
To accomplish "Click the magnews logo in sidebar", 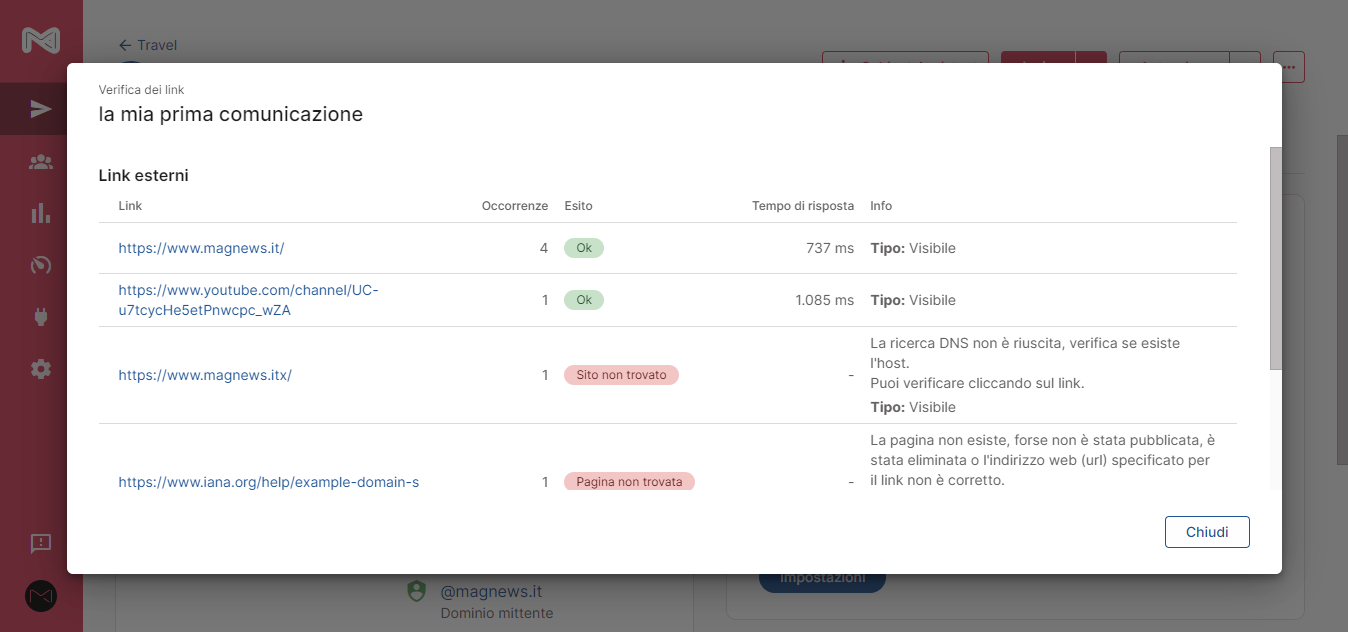I will pos(41,41).
